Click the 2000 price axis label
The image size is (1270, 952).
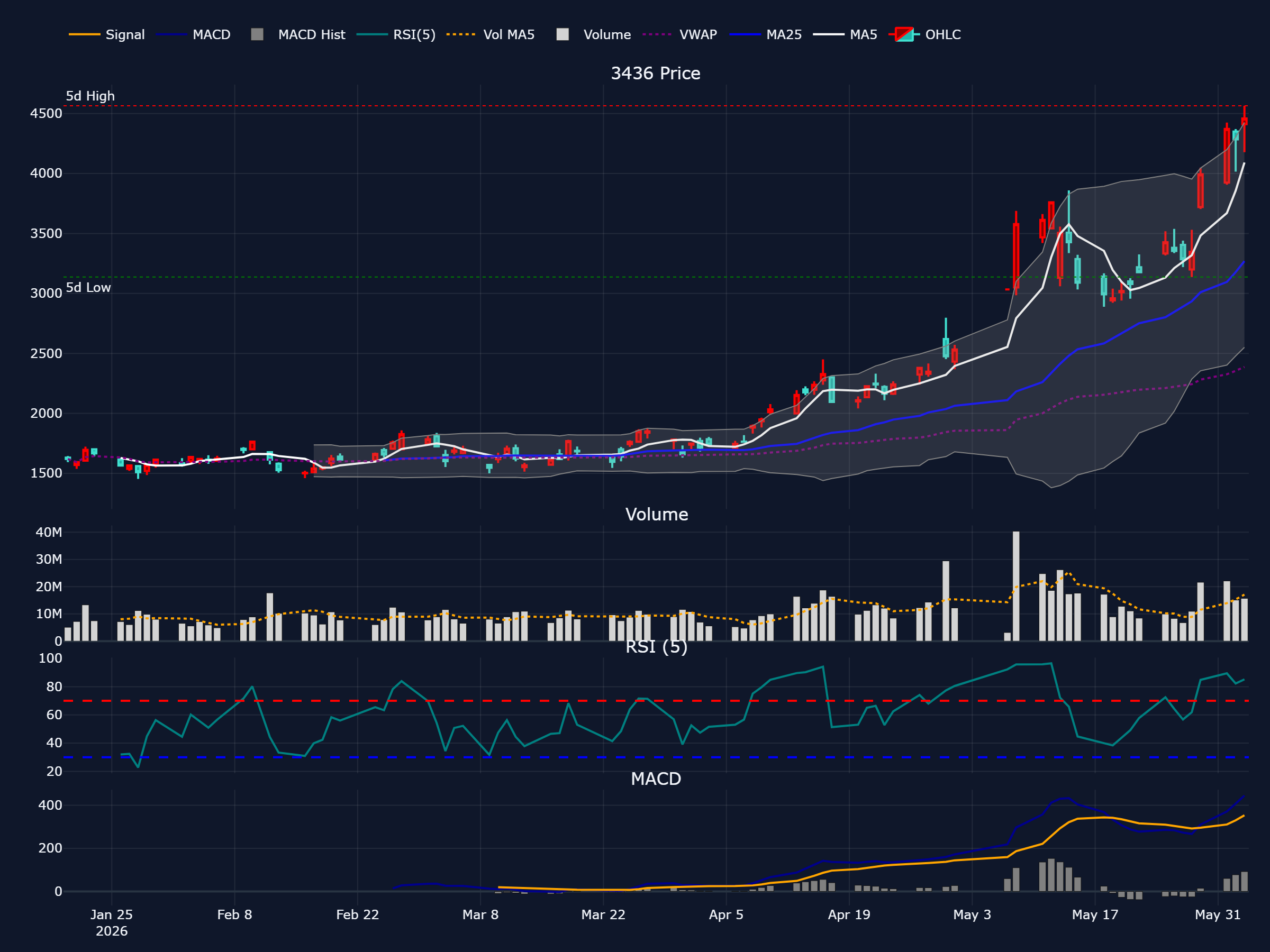(x=46, y=413)
